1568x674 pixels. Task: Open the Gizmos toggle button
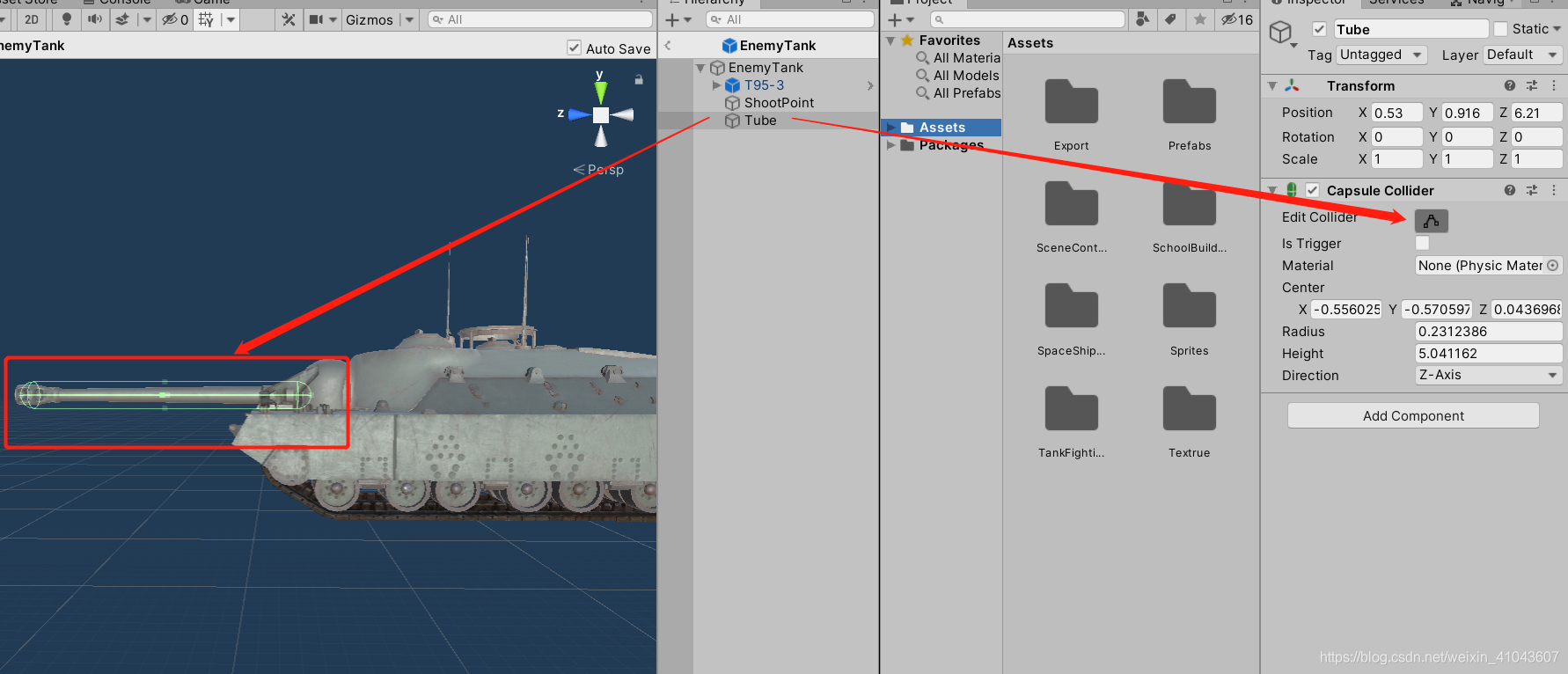point(370,19)
